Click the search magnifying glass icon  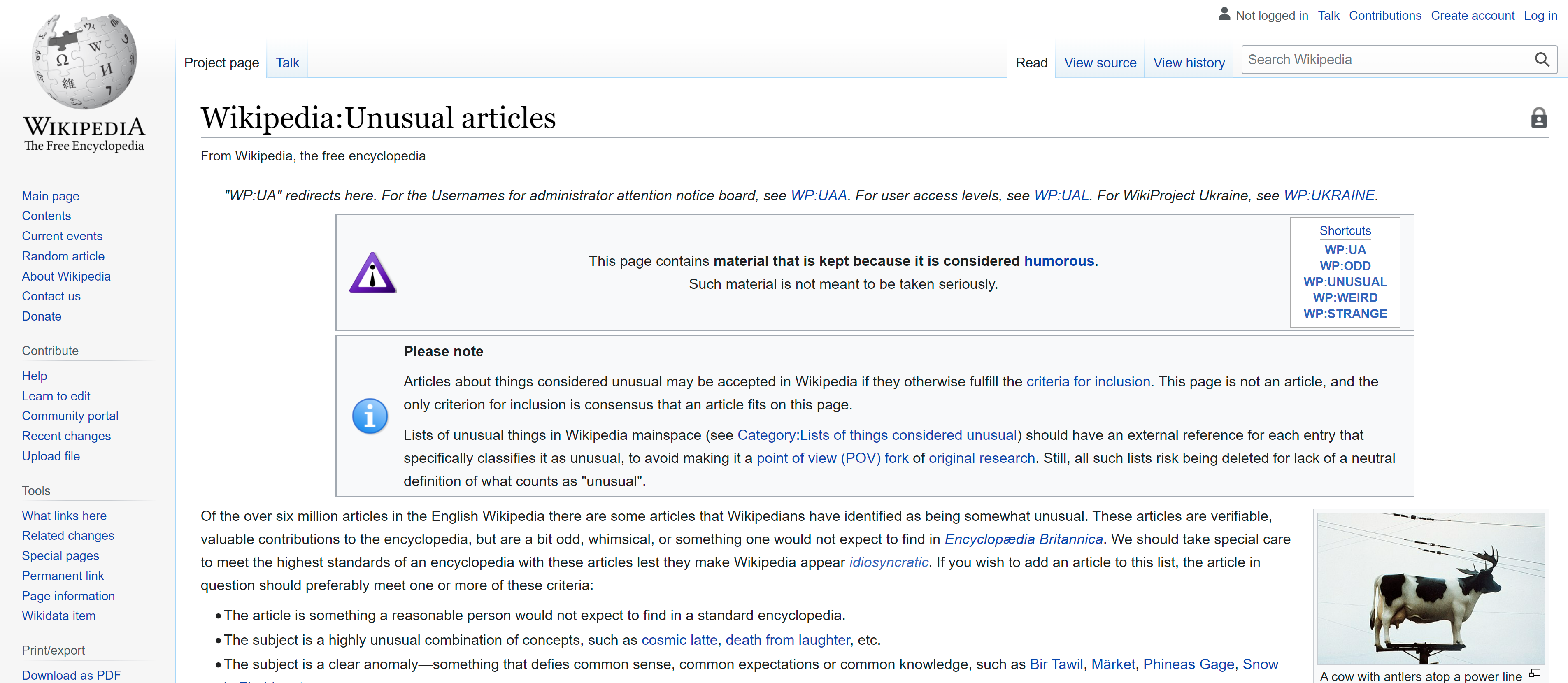(1541, 60)
